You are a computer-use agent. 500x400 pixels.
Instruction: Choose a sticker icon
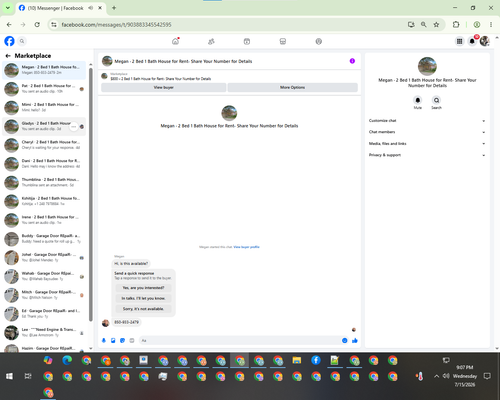click(122, 340)
